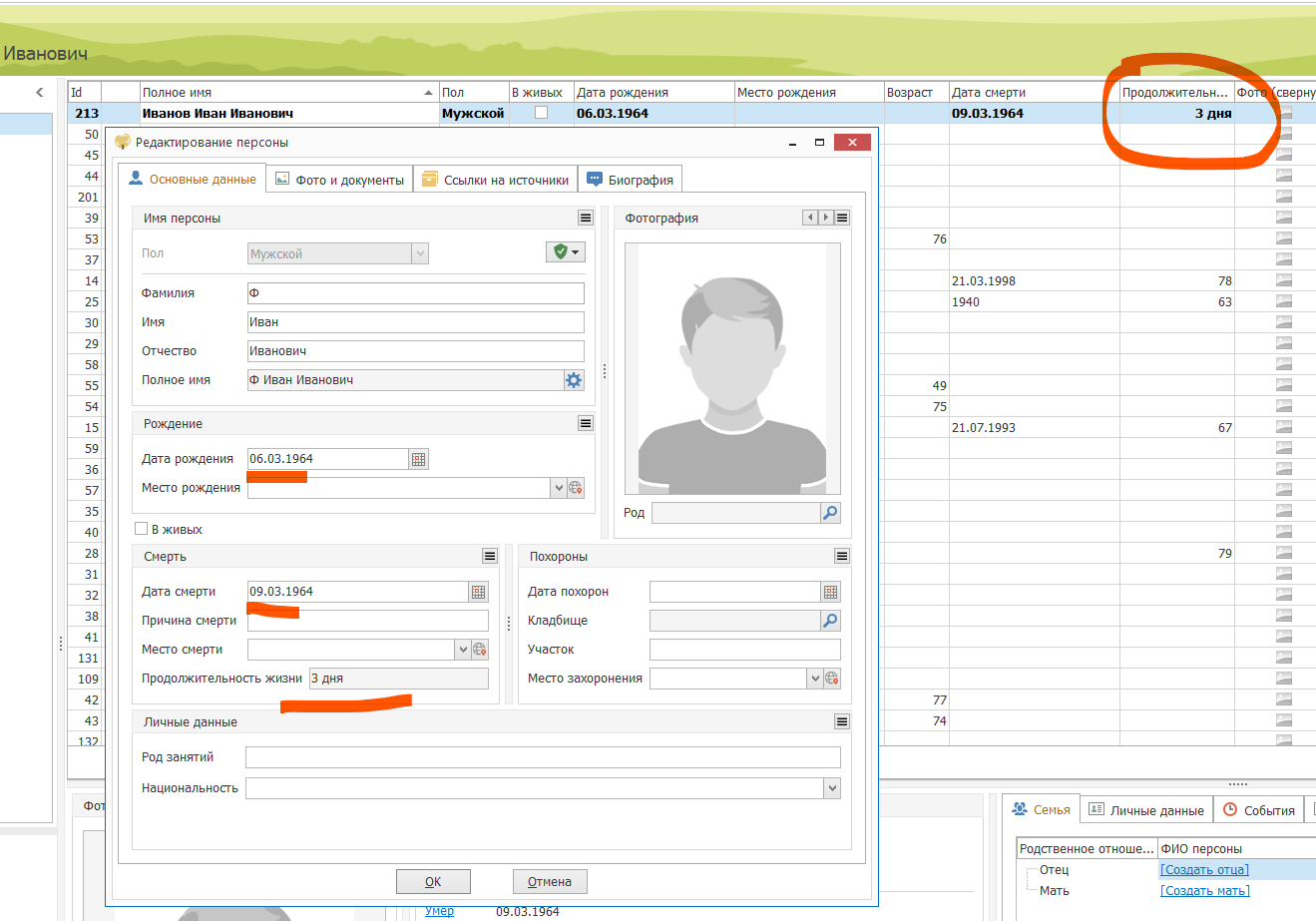Image resolution: width=1316 pixels, height=921 pixels.
Task: Toggle the В живых checkbox in dialog
Action: pyautogui.click(x=141, y=530)
